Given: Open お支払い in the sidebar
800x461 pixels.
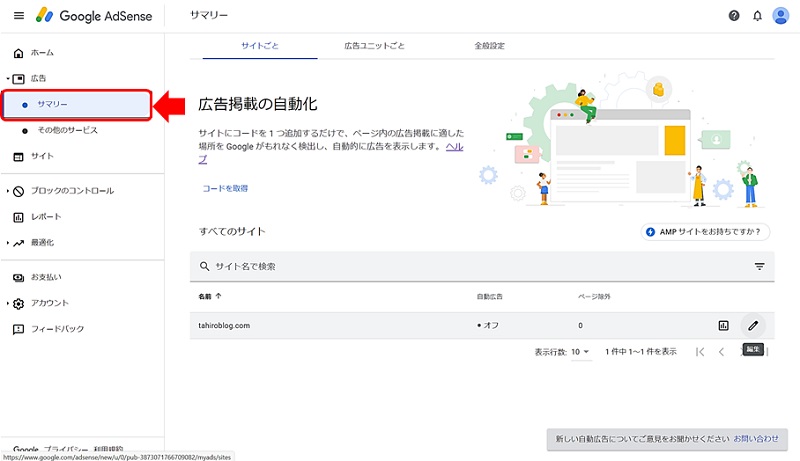Looking at the screenshot, I should tap(46, 277).
